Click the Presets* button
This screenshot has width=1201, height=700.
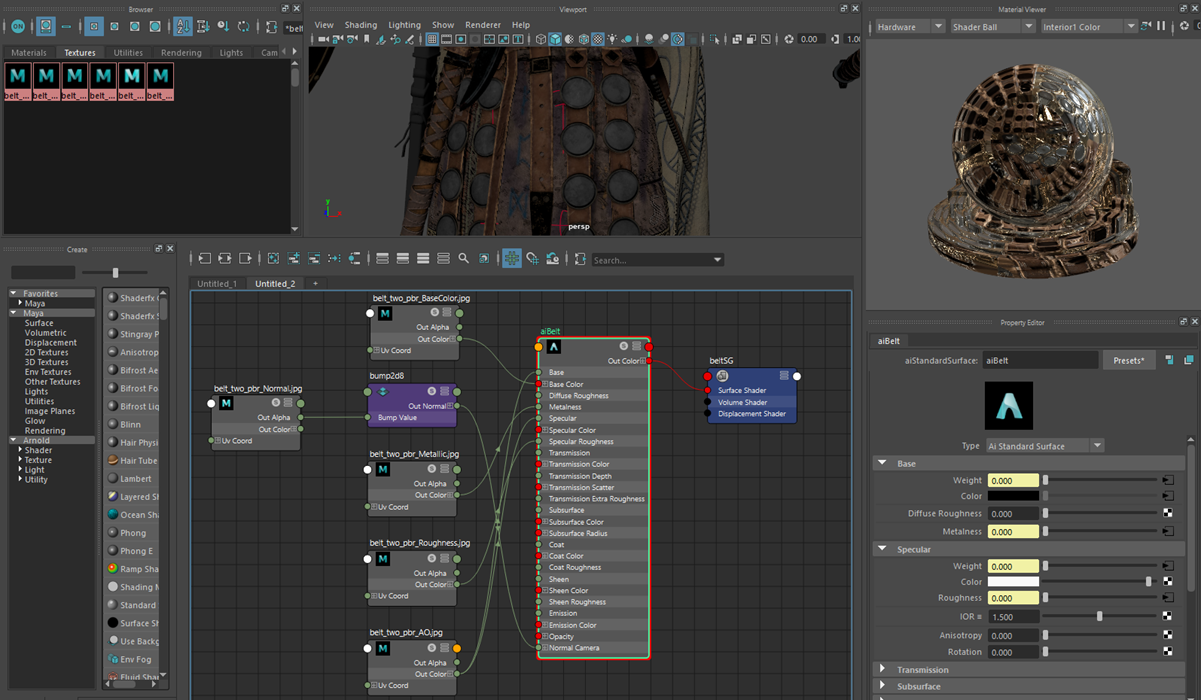(1129, 361)
